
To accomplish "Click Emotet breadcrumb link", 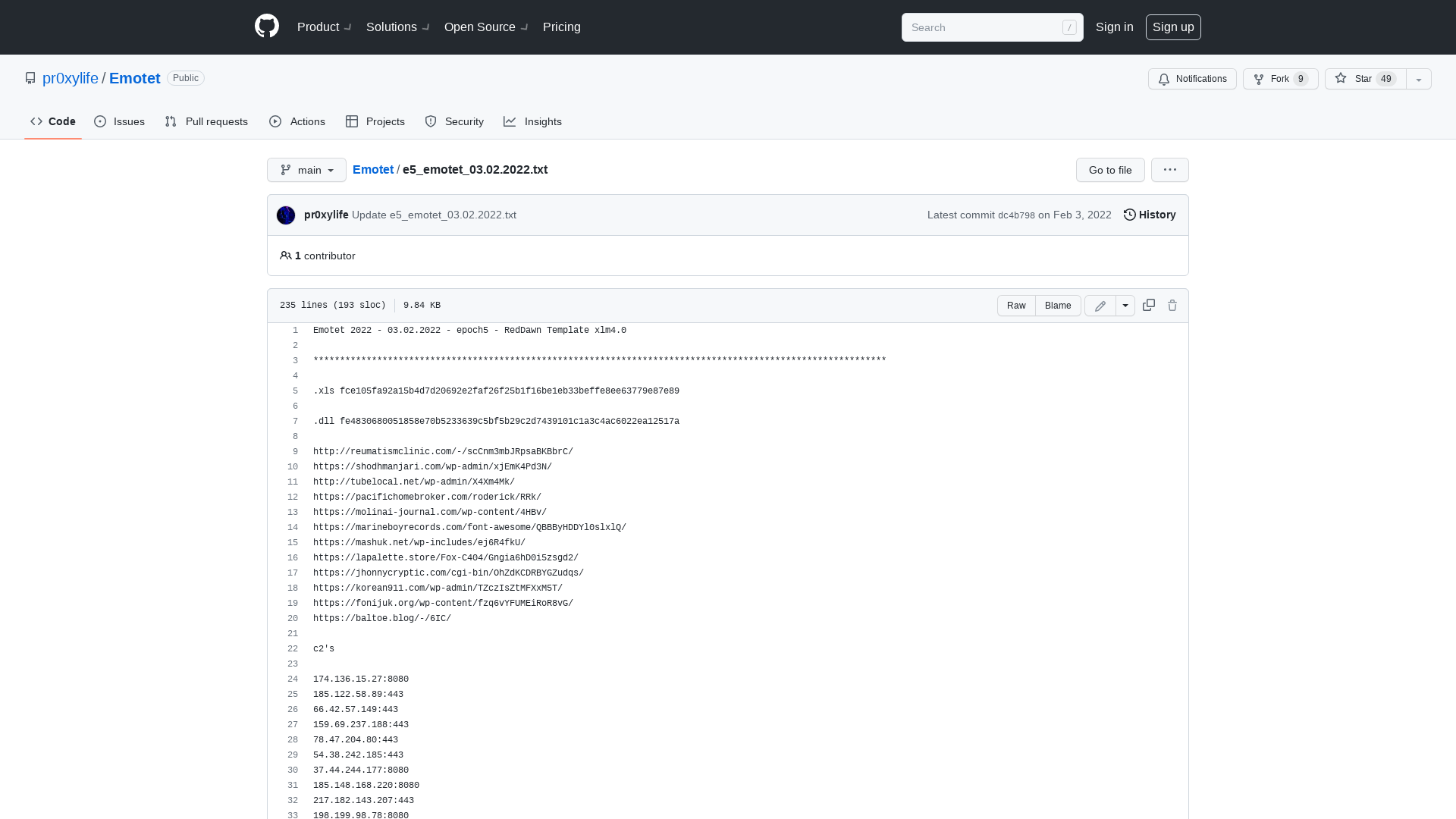I will (x=373, y=169).
